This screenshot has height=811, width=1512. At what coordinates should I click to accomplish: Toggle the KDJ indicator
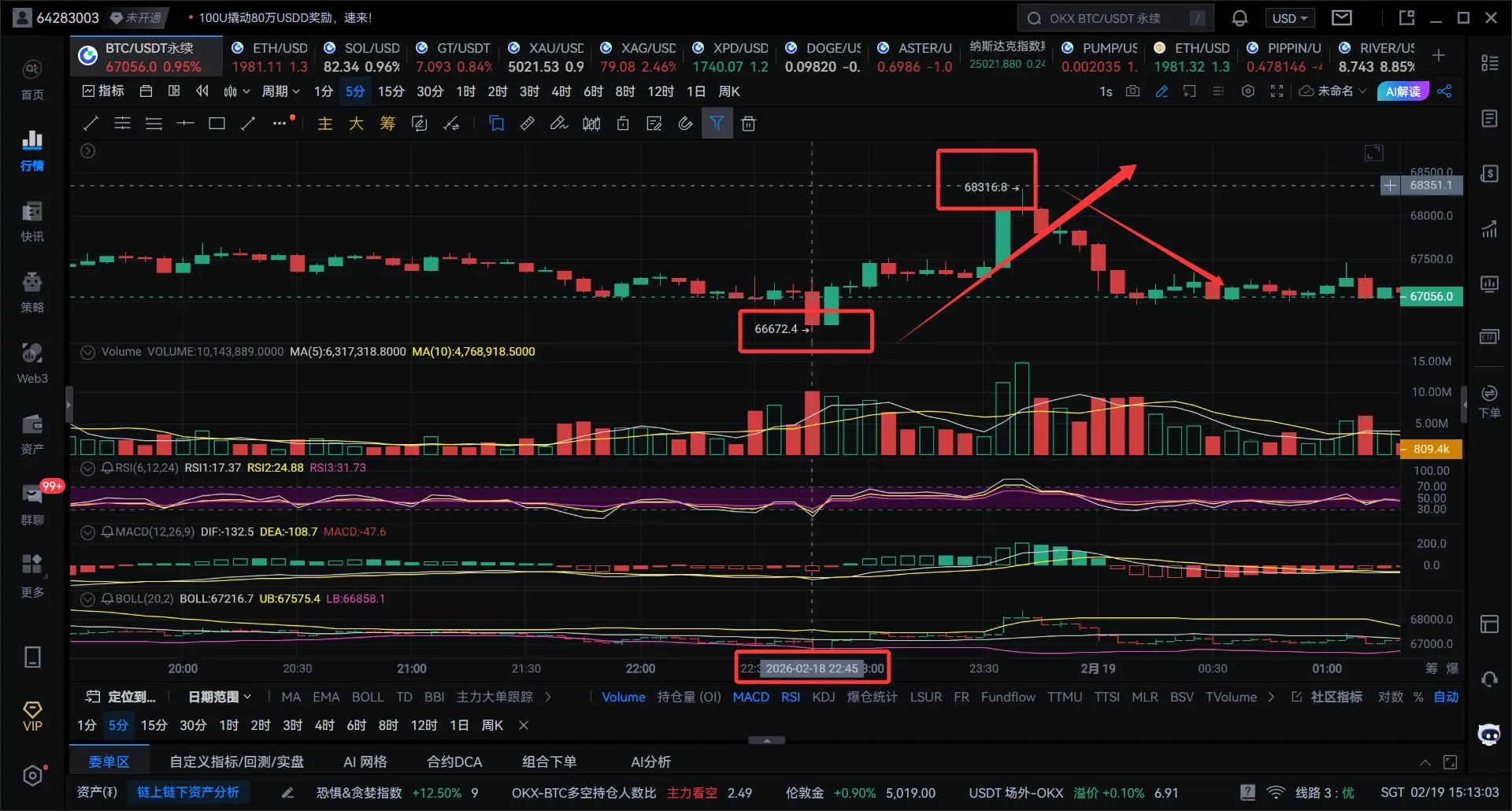point(824,697)
